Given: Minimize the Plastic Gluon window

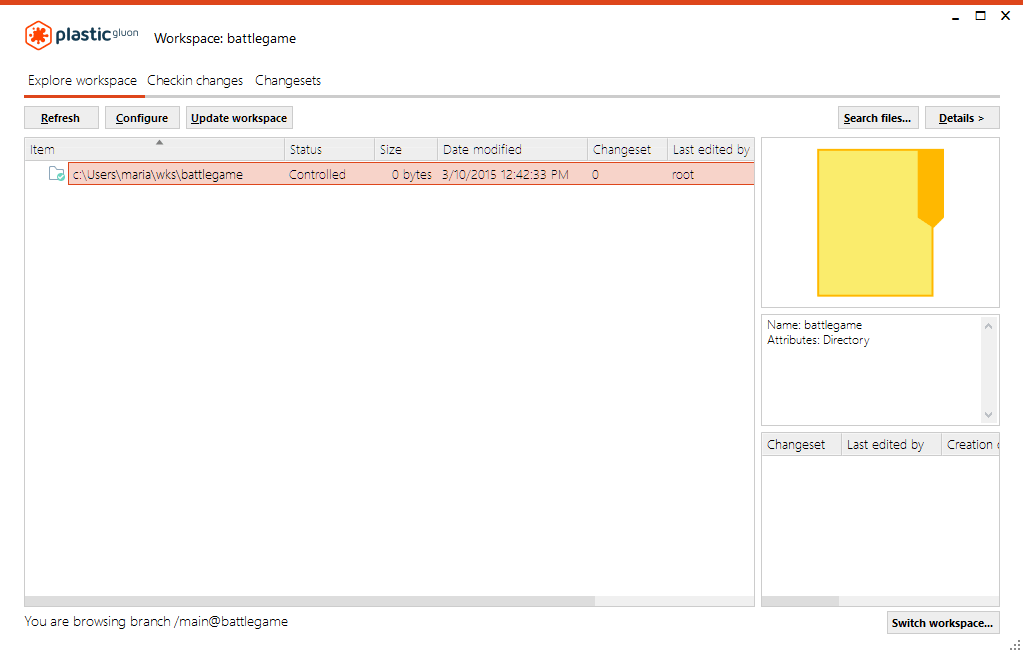Looking at the screenshot, I should [x=956, y=16].
